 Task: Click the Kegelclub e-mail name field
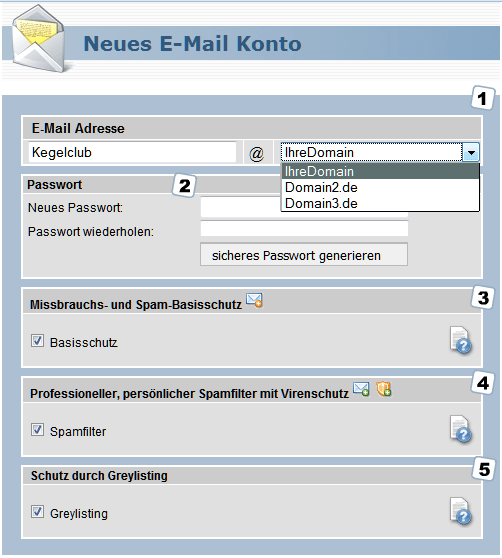[132, 153]
